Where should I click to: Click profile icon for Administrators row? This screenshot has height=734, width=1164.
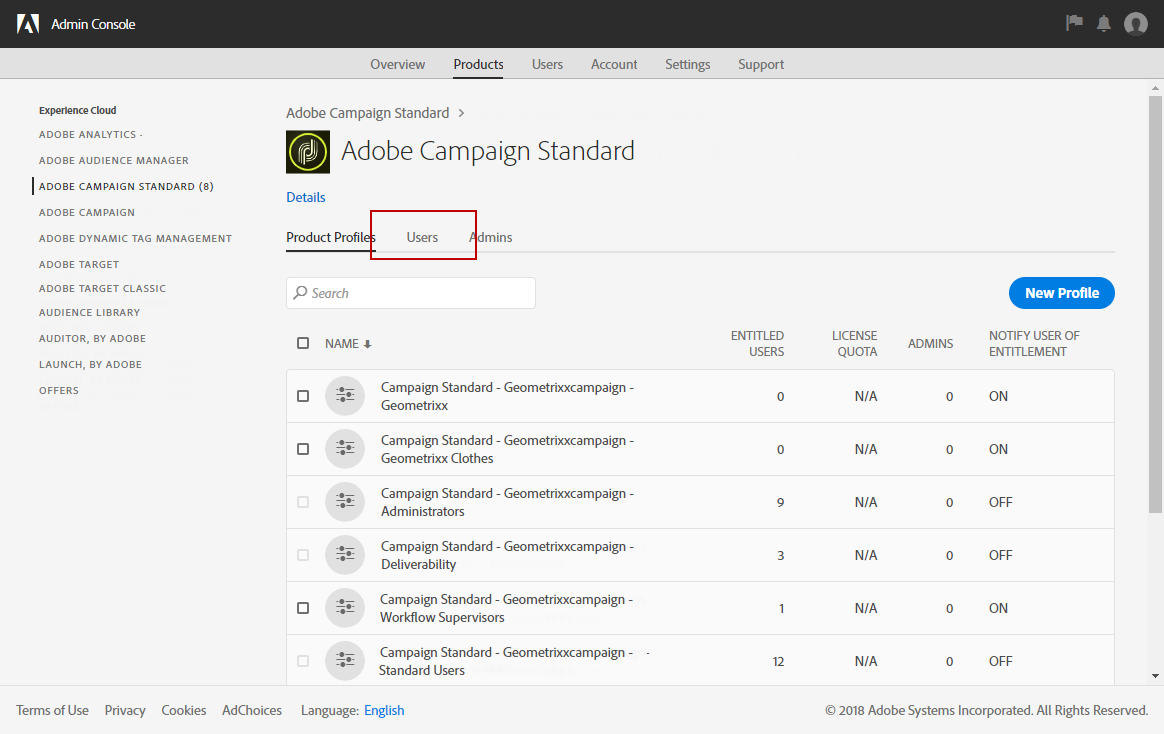click(x=345, y=502)
